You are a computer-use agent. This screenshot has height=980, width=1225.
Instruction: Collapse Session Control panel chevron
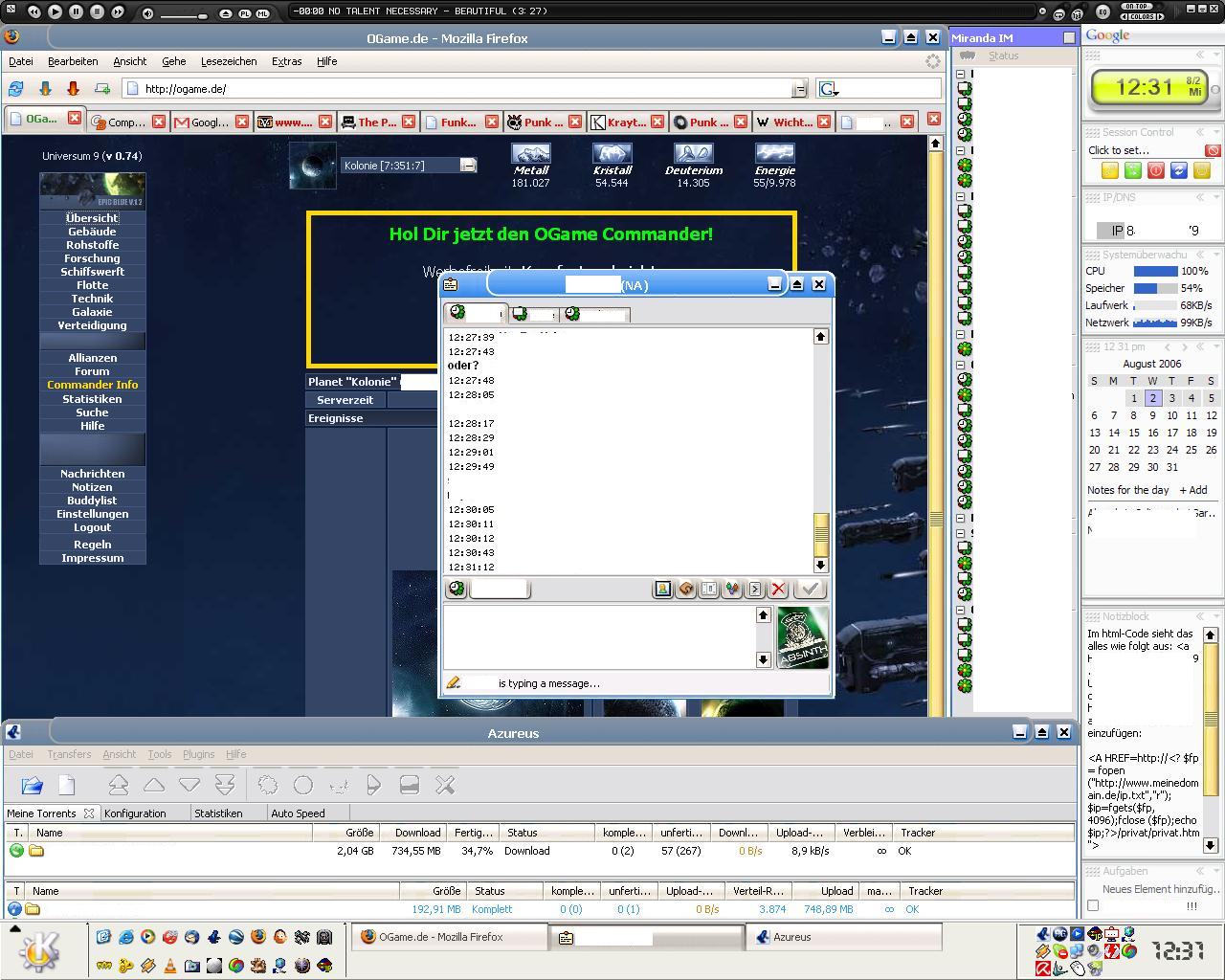(x=1199, y=132)
